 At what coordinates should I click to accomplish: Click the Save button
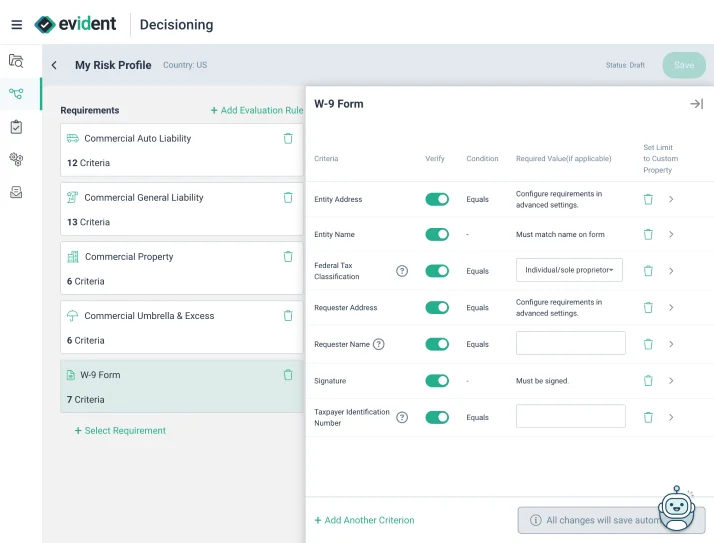[684, 65]
